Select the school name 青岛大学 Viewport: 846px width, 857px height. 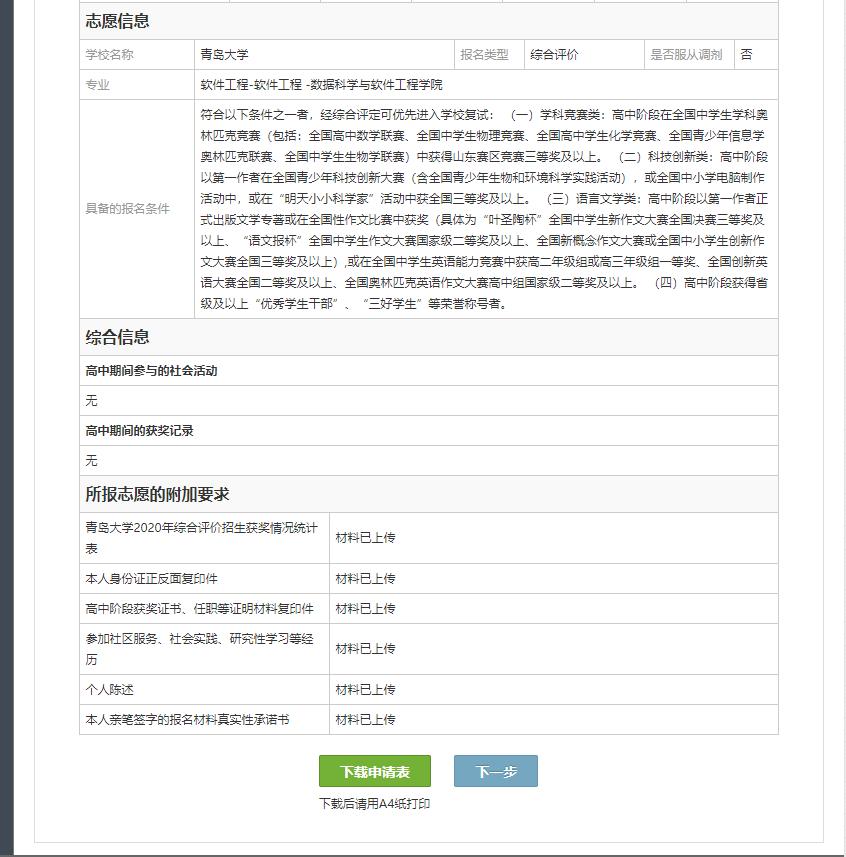pos(224,55)
